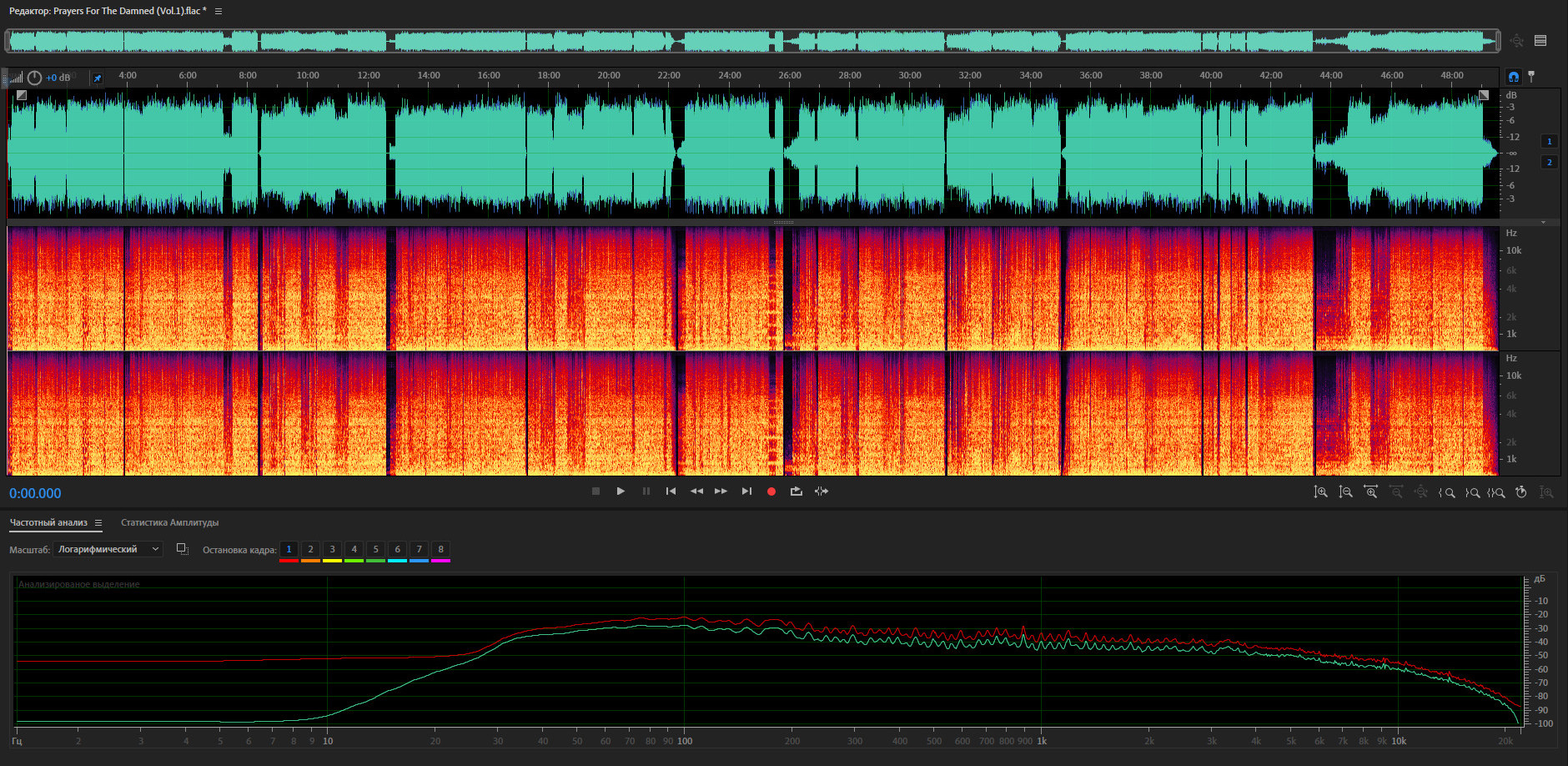Open the Редактор panel menu
The height and width of the screenshot is (766, 1568).
[219, 11]
